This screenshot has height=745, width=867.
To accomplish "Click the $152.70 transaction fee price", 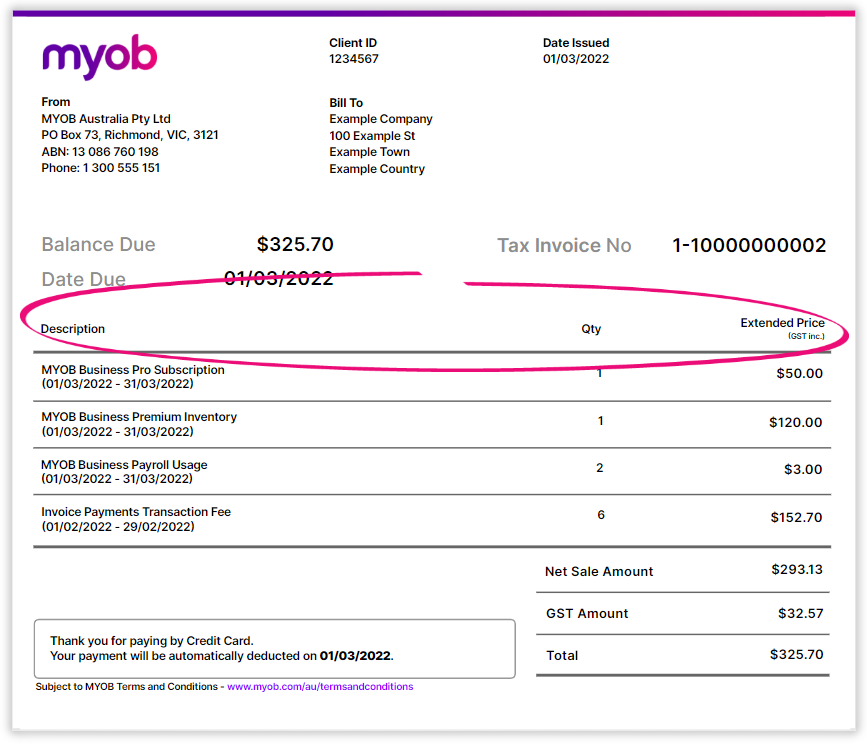I will (796, 518).
